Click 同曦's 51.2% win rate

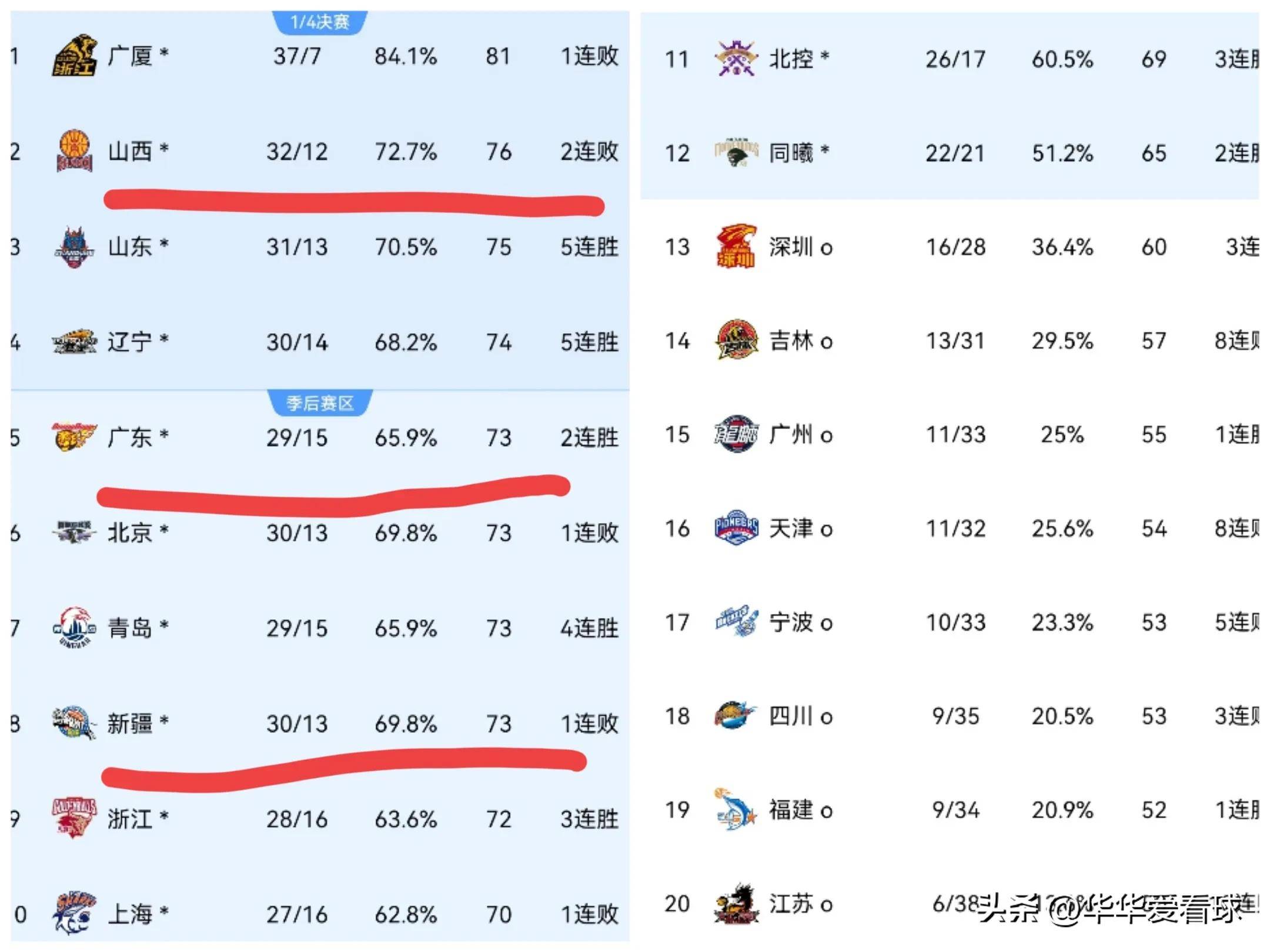point(1062,153)
